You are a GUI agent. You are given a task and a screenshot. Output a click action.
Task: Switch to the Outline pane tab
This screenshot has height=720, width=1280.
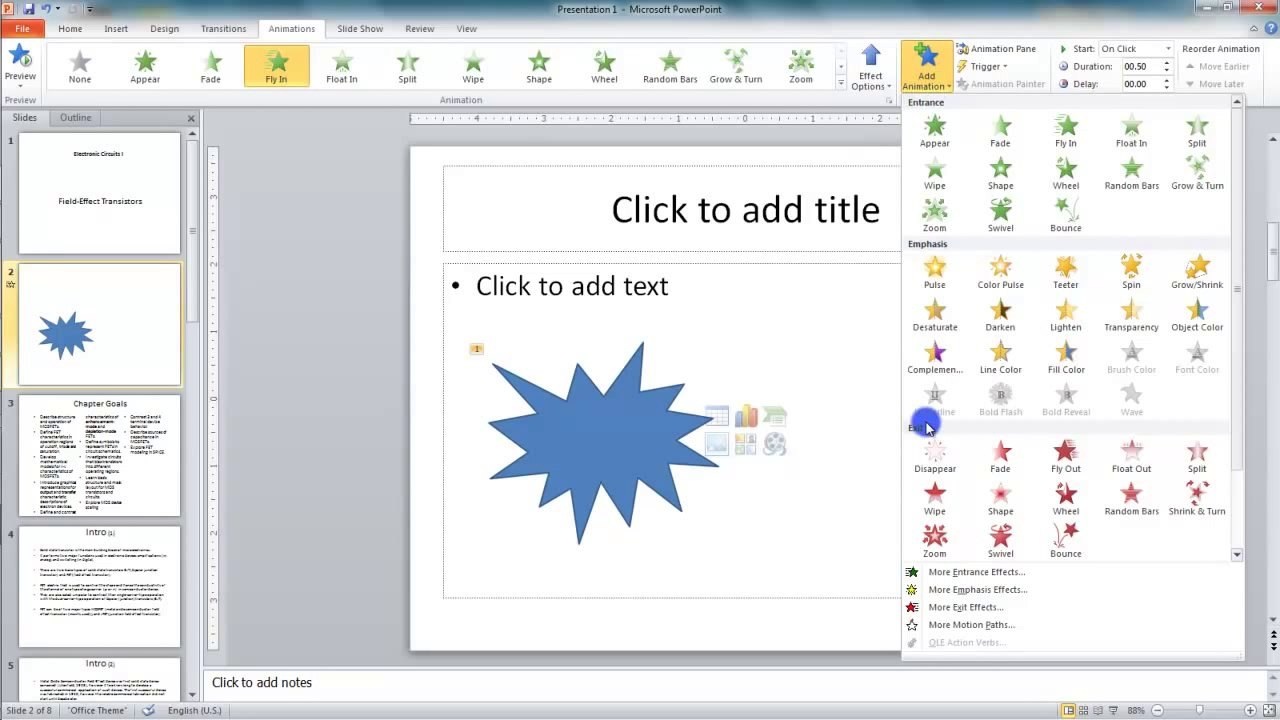pyautogui.click(x=75, y=118)
